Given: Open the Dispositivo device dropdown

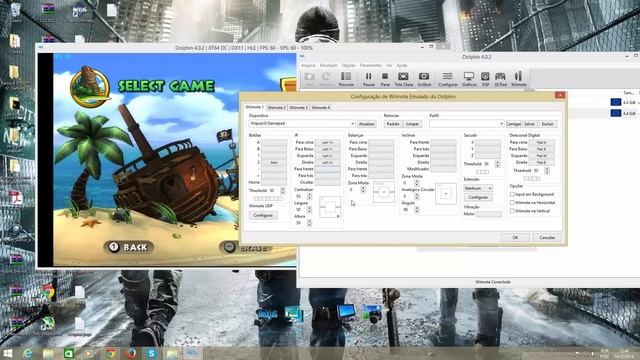Looking at the screenshot, I should click(302, 123).
